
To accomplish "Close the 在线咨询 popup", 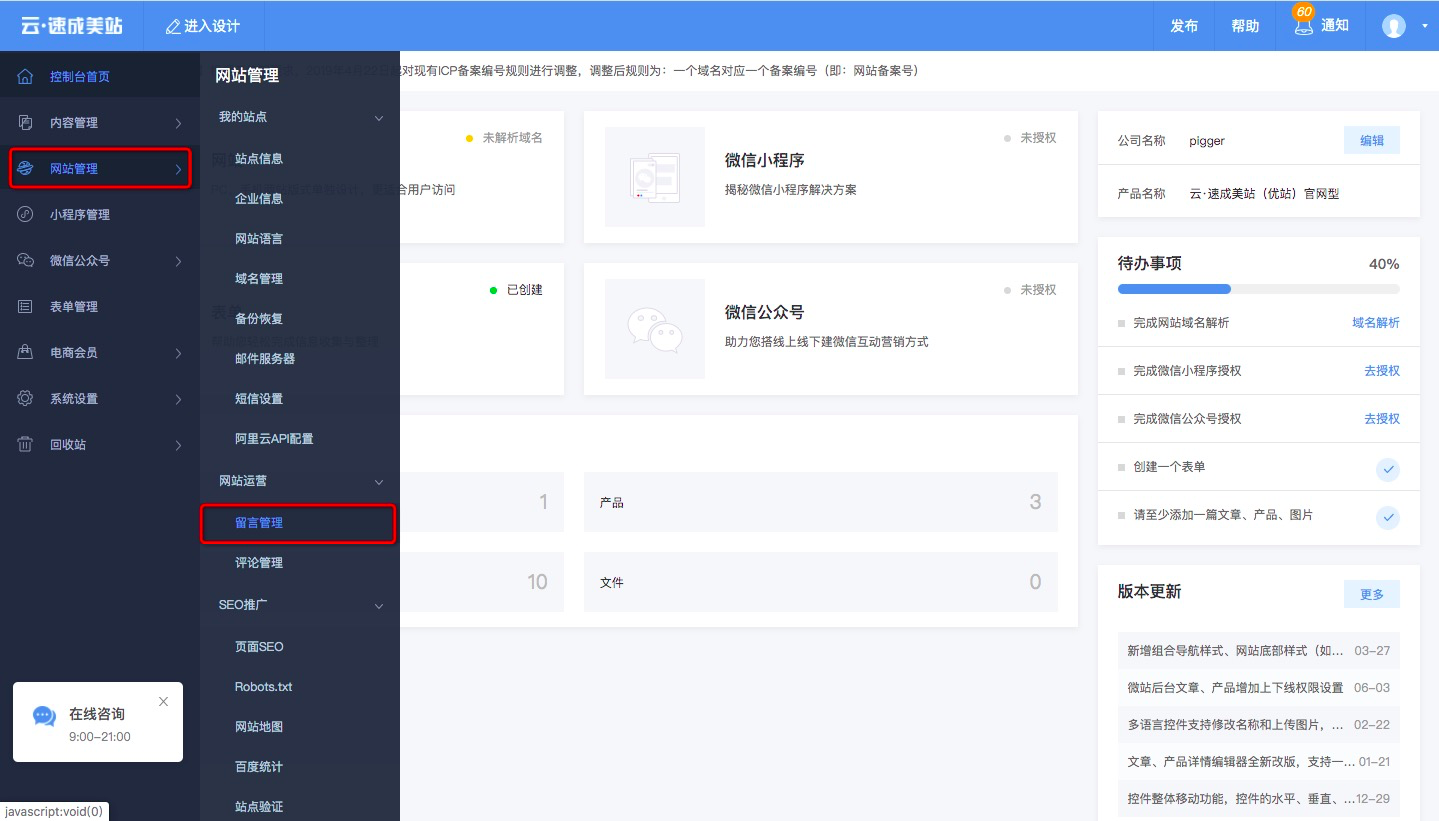I will pos(164,702).
